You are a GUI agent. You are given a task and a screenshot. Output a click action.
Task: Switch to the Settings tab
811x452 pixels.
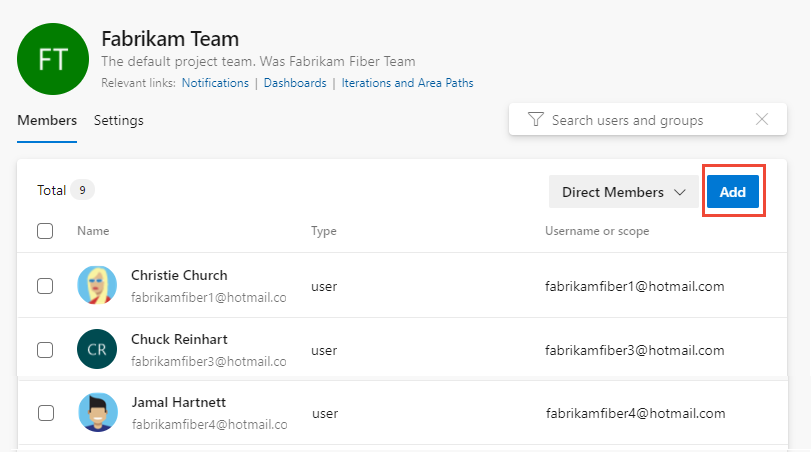[119, 121]
